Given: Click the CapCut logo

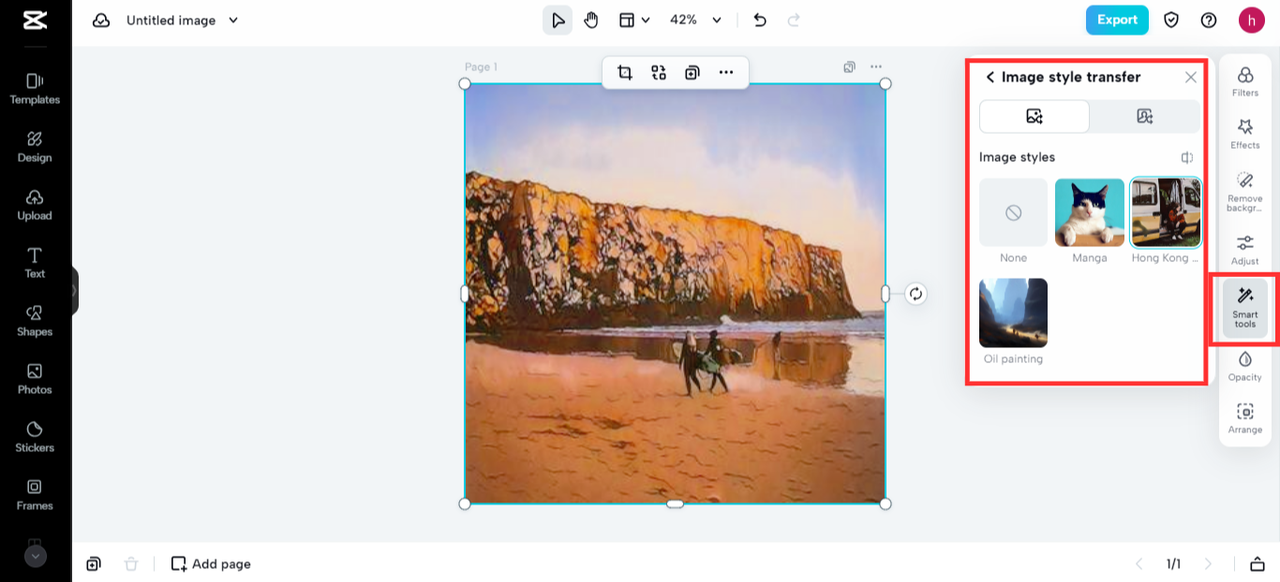Looking at the screenshot, I should pyautogui.click(x=35, y=20).
